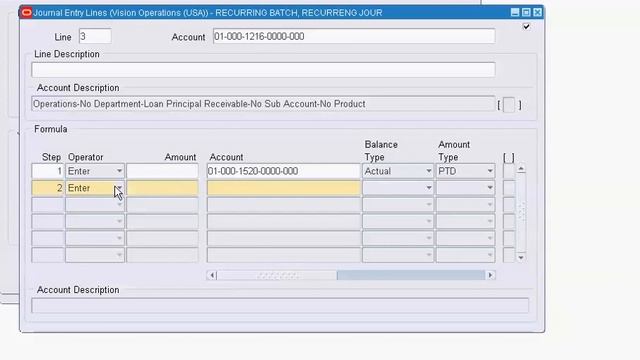Minimize the Journal Entry Lines window
This screenshot has width=640, height=360.
(515, 13)
